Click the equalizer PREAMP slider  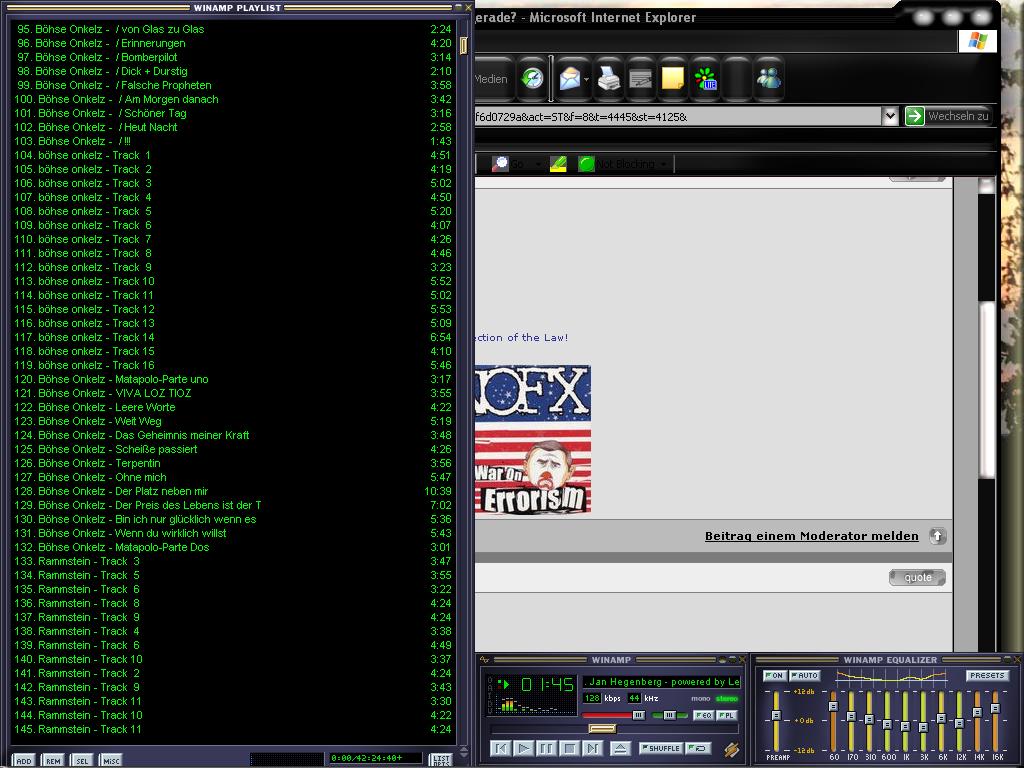coord(776,716)
